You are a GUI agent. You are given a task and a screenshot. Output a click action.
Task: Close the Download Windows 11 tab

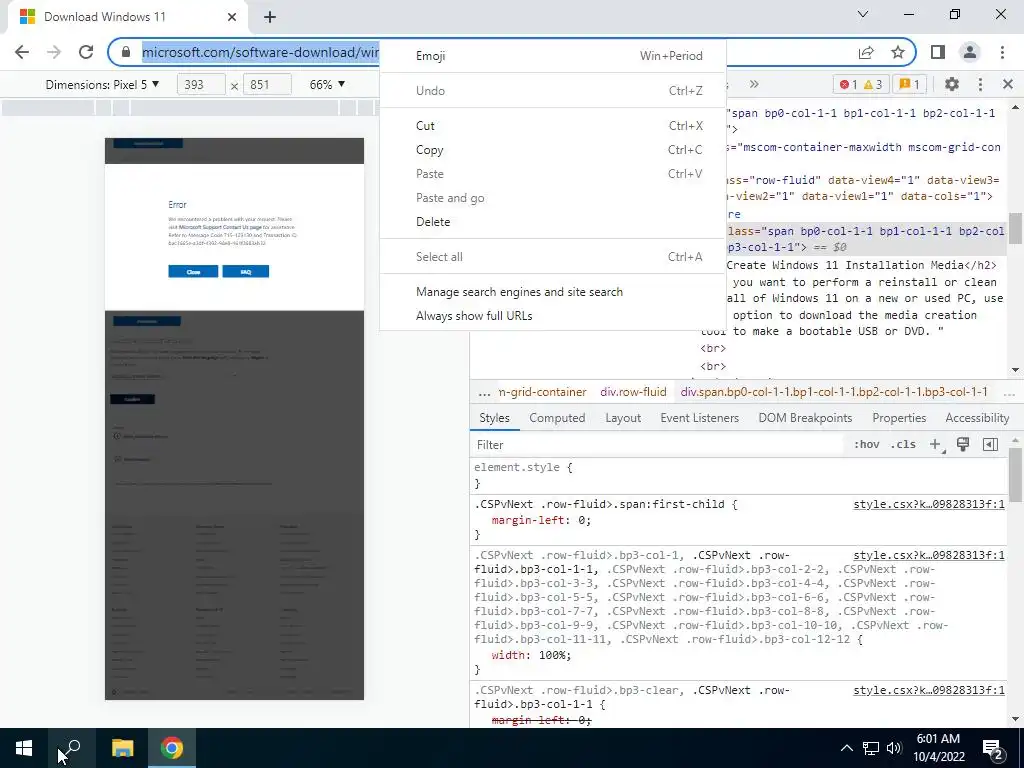(232, 17)
